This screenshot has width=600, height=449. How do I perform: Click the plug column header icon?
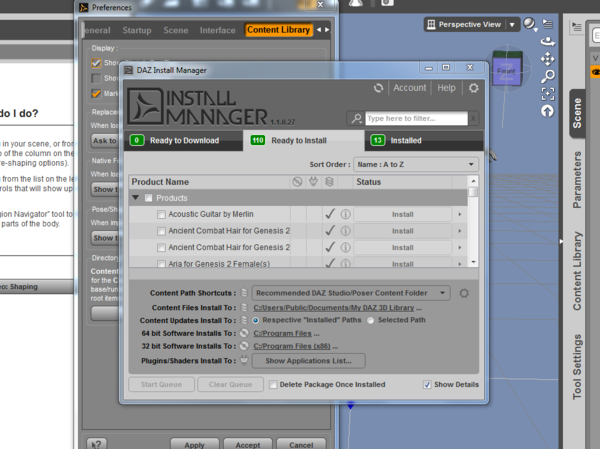pos(313,181)
